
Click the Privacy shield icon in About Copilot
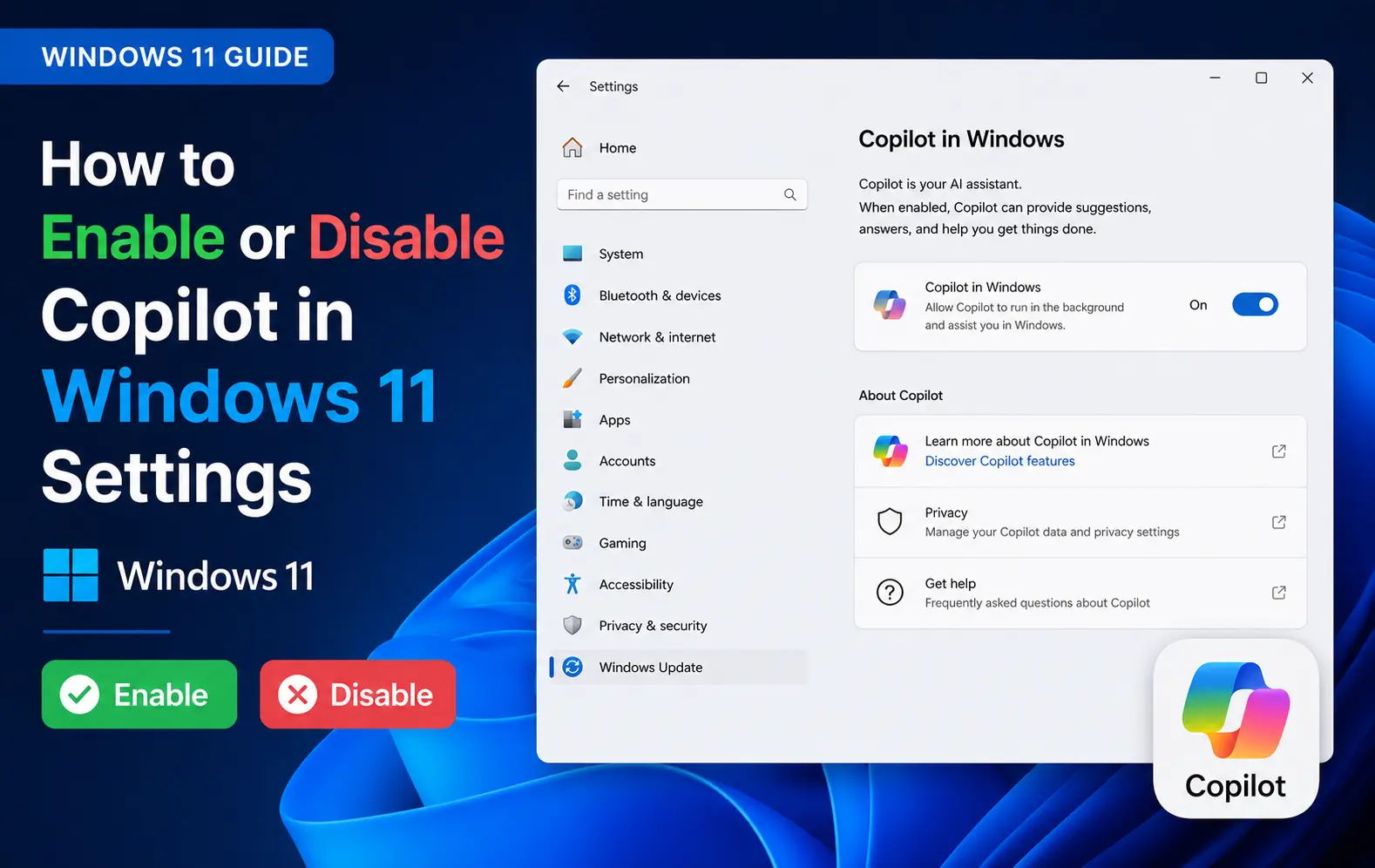(890, 521)
